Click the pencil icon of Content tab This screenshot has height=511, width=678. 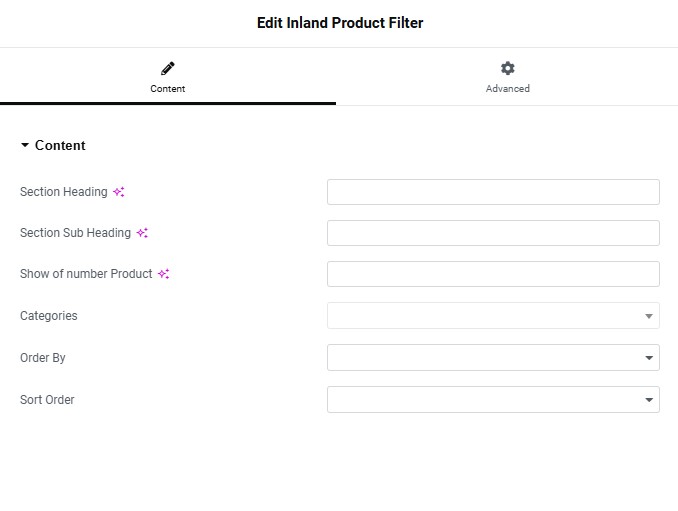coord(168,68)
